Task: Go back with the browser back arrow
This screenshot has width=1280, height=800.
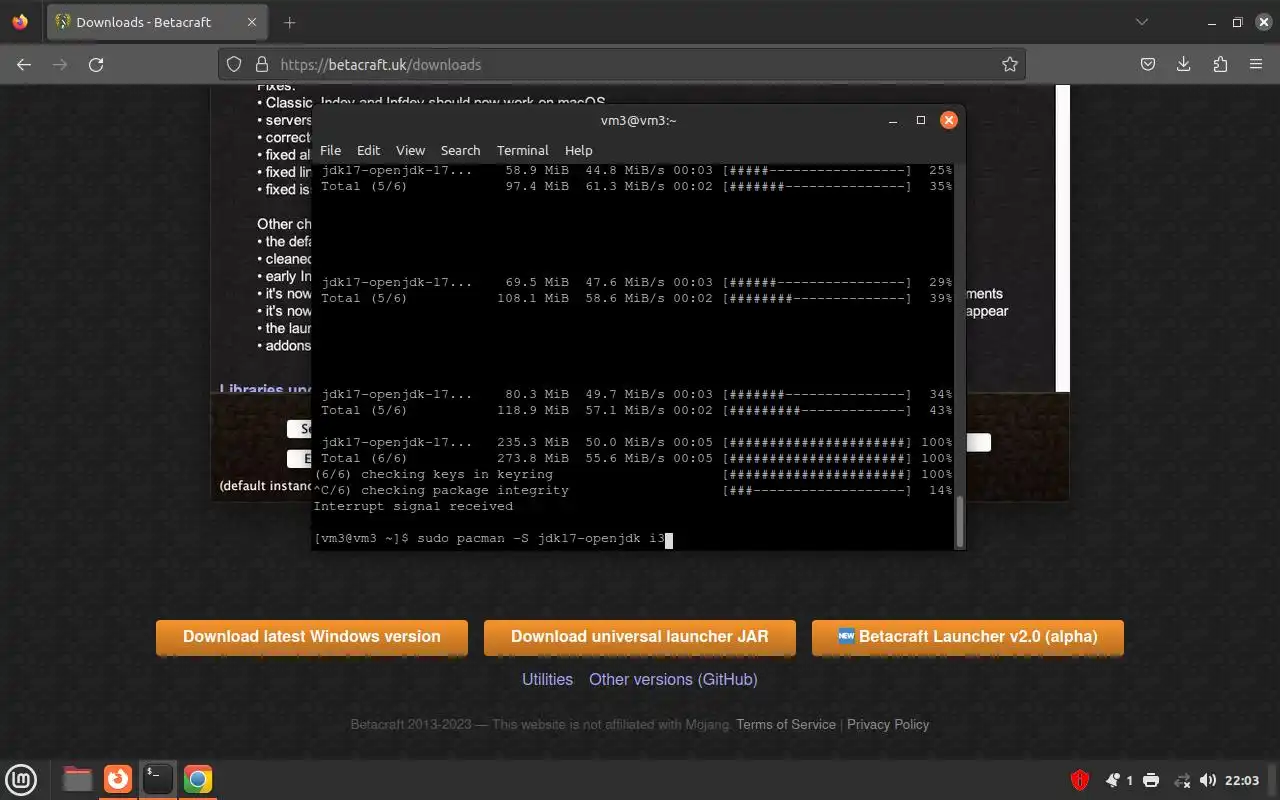Action: (24, 64)
